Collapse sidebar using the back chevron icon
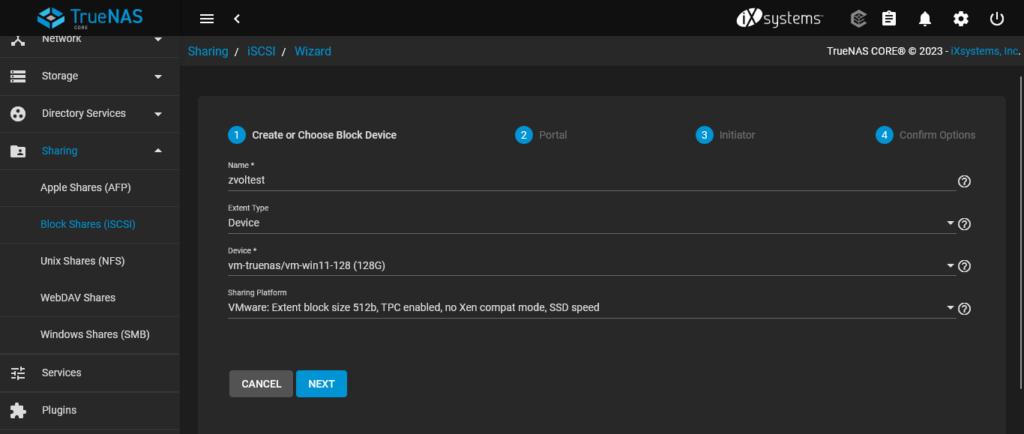The width and height of the screenshot is (1024, 434). tap(237, 19)
